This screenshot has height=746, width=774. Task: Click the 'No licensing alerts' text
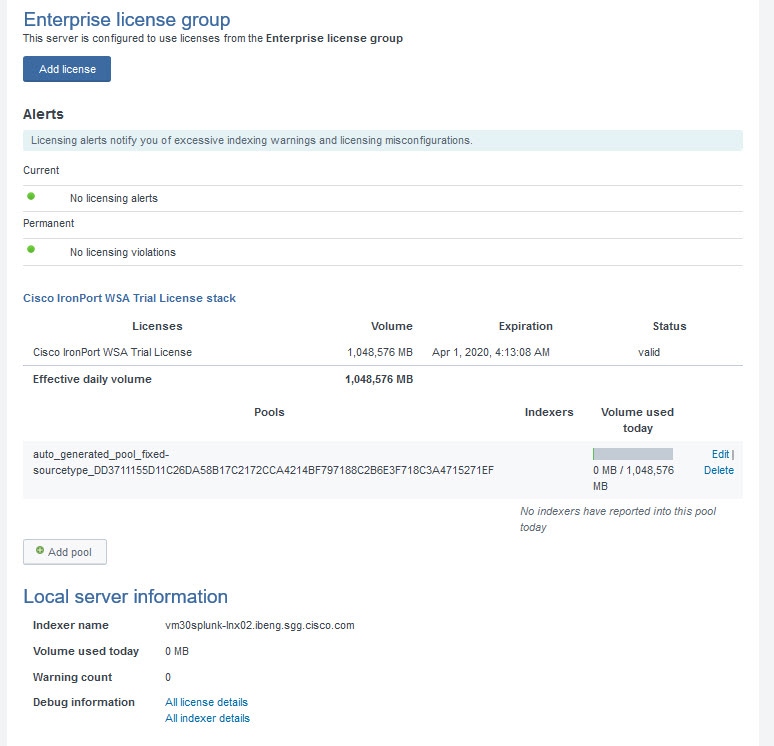coord(114,198)
